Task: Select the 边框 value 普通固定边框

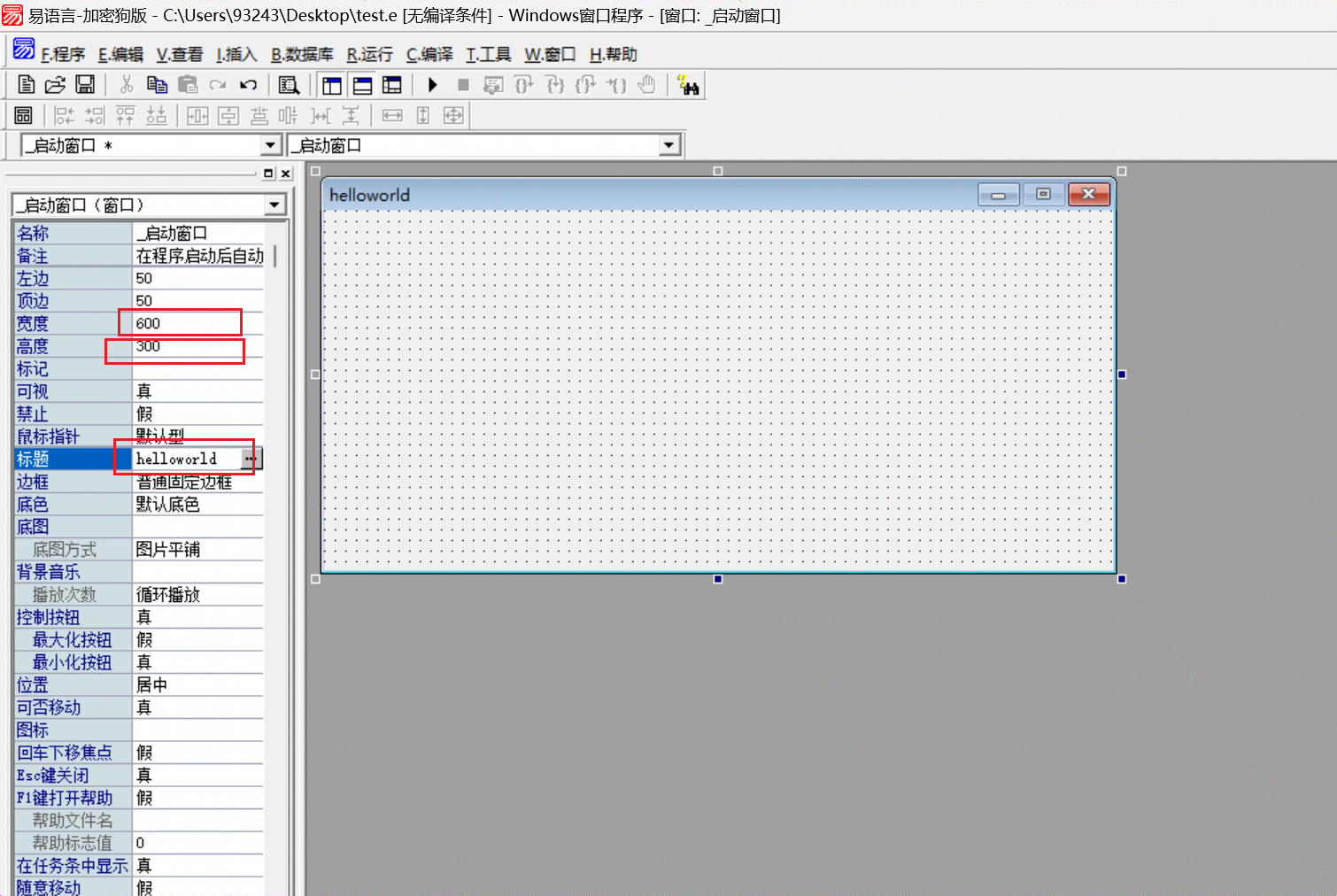Action: coord(197,482)
